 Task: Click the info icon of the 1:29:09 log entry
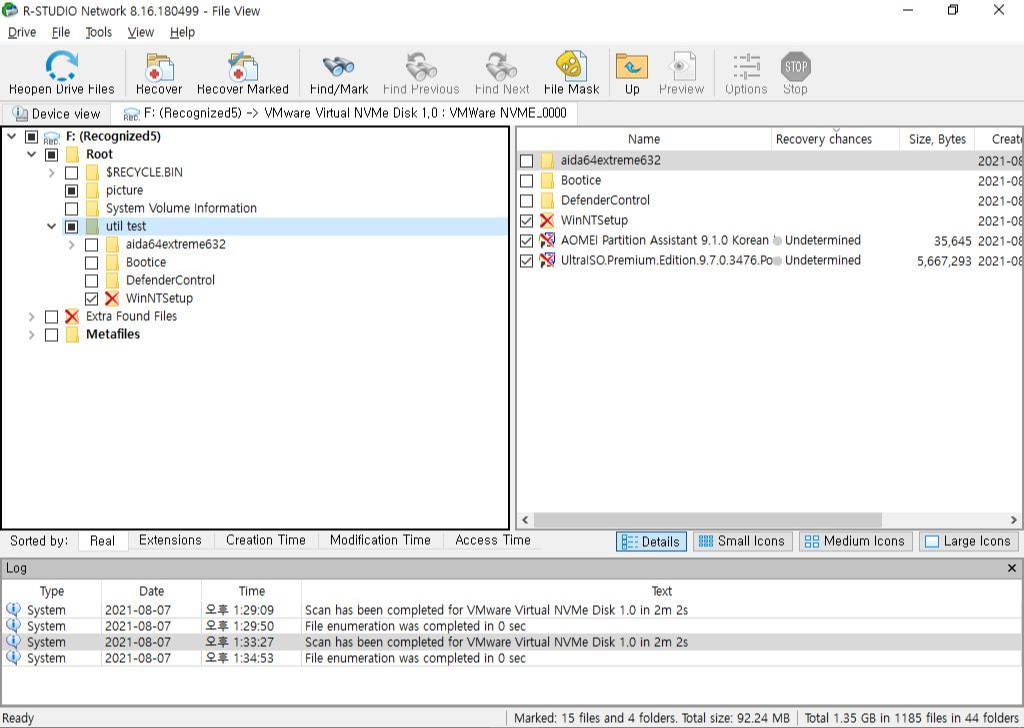13,609
